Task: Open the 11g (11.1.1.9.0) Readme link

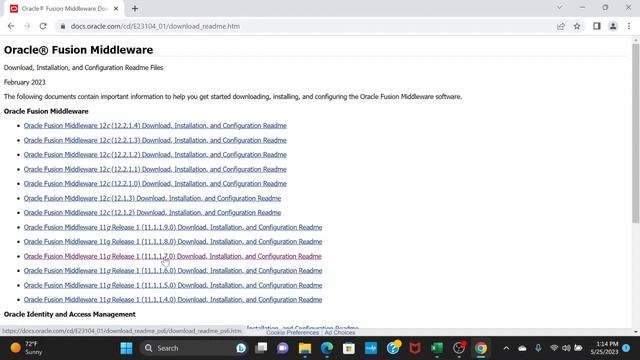Action: click(173, 227)
